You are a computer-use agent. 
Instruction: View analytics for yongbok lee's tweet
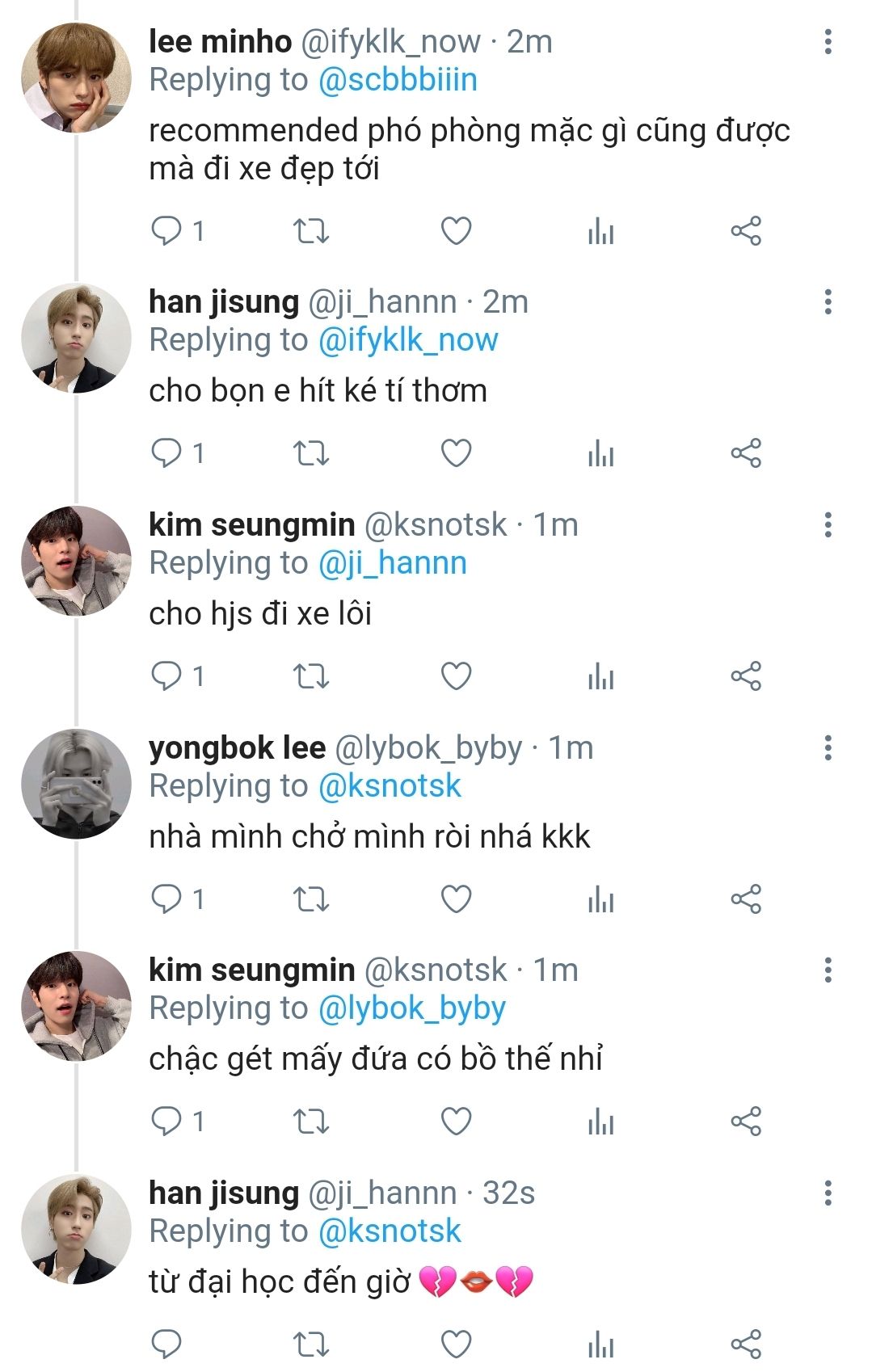tap(600, 899)
